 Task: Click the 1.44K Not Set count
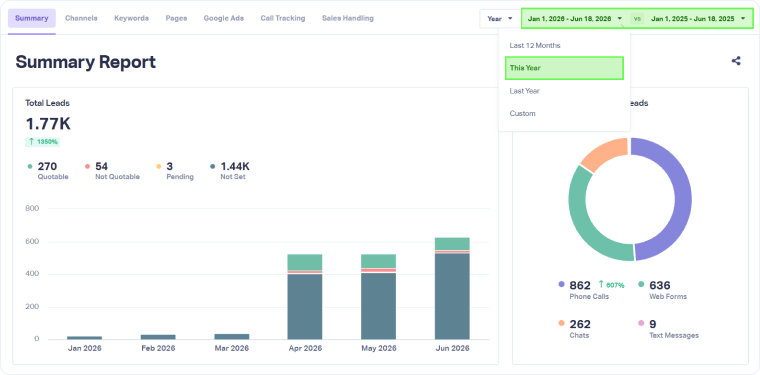(235, 167)
